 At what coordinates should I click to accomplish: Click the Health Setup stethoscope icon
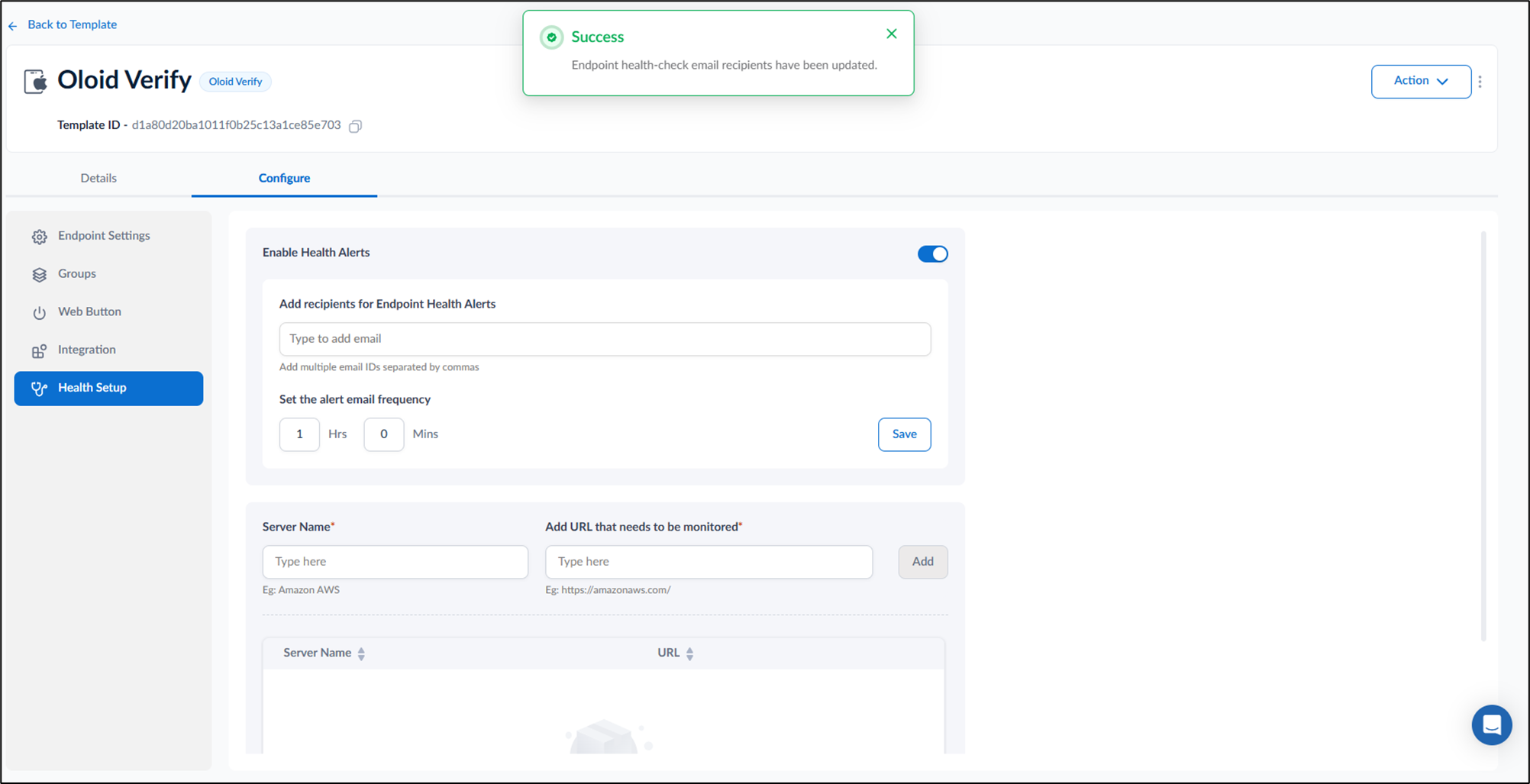pyautogui.click(x=40, y=389)
